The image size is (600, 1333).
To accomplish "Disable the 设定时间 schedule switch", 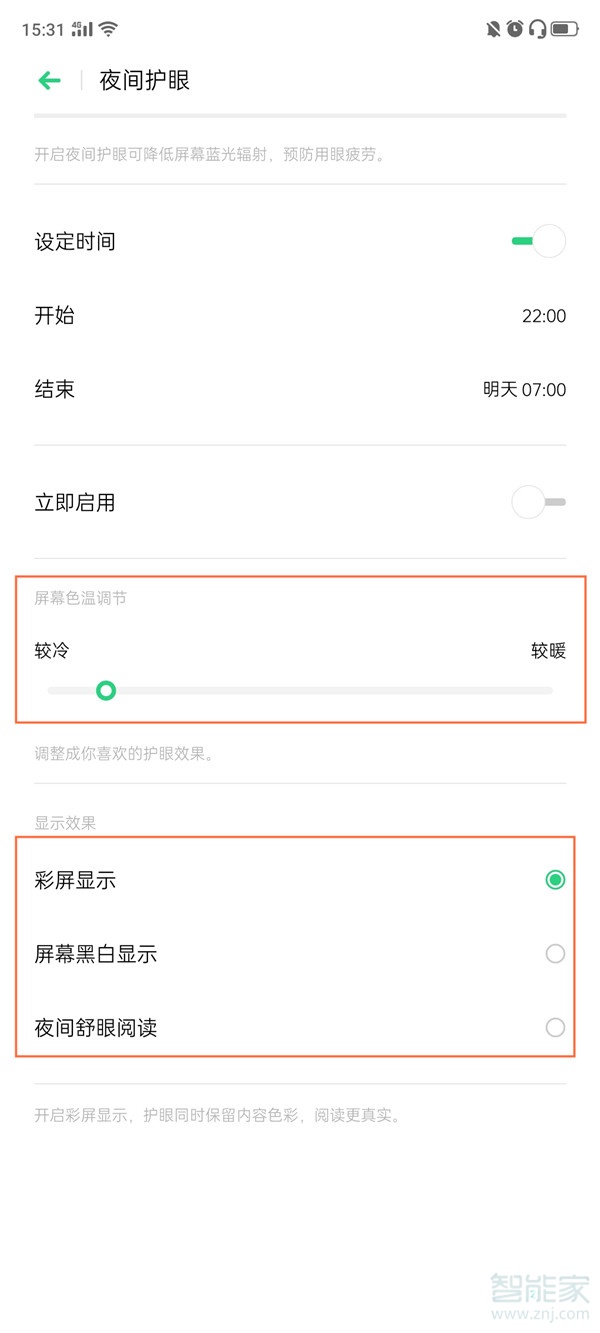I will tap(537, 241).
